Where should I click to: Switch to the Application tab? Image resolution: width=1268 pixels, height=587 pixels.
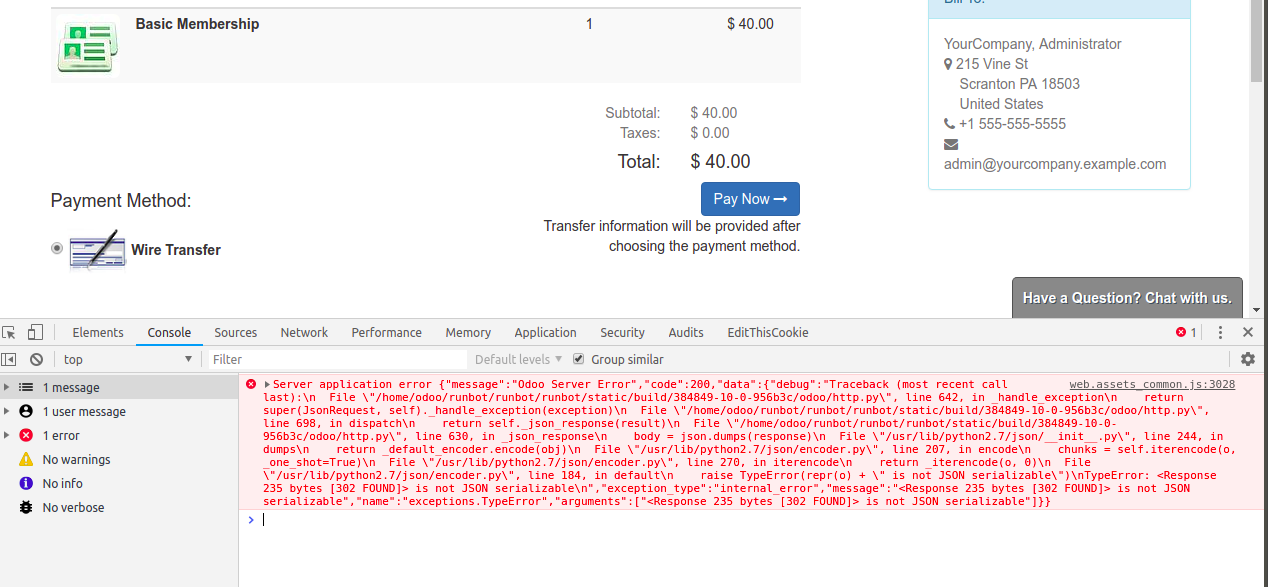click(545, 332)
